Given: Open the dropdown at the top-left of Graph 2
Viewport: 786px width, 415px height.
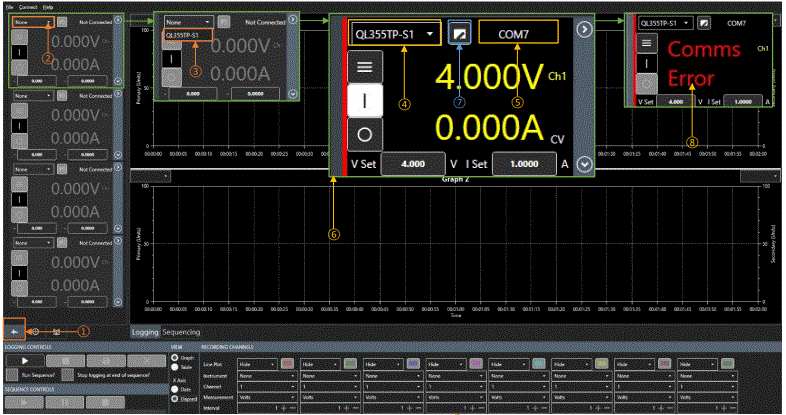Looking at the screenshot, I should pos(151,176).
